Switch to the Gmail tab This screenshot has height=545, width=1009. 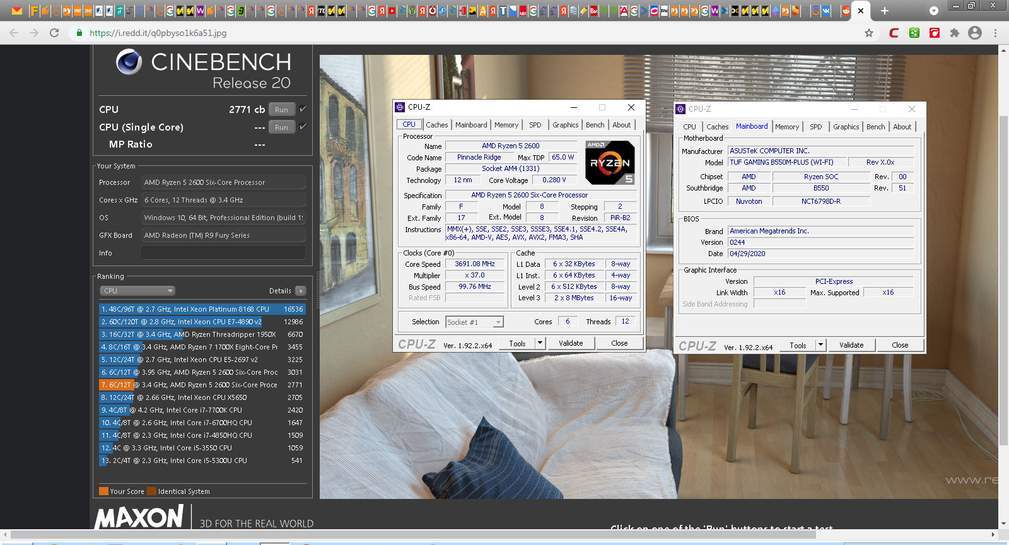pos(17,11)
